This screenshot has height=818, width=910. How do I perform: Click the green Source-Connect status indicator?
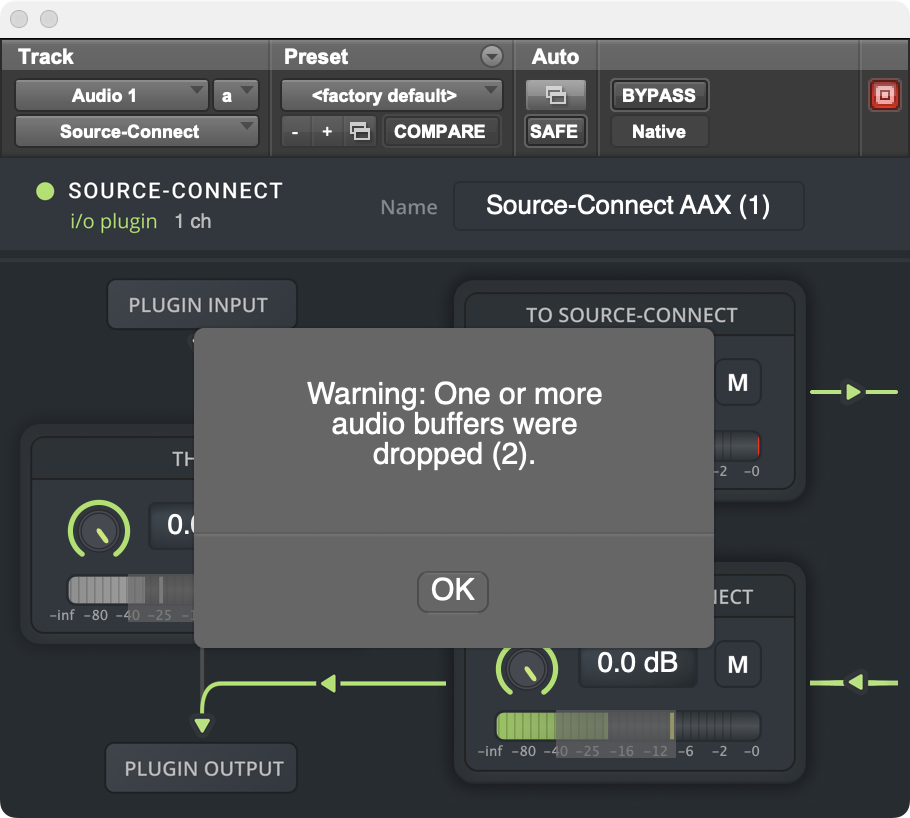click(45, 191)
